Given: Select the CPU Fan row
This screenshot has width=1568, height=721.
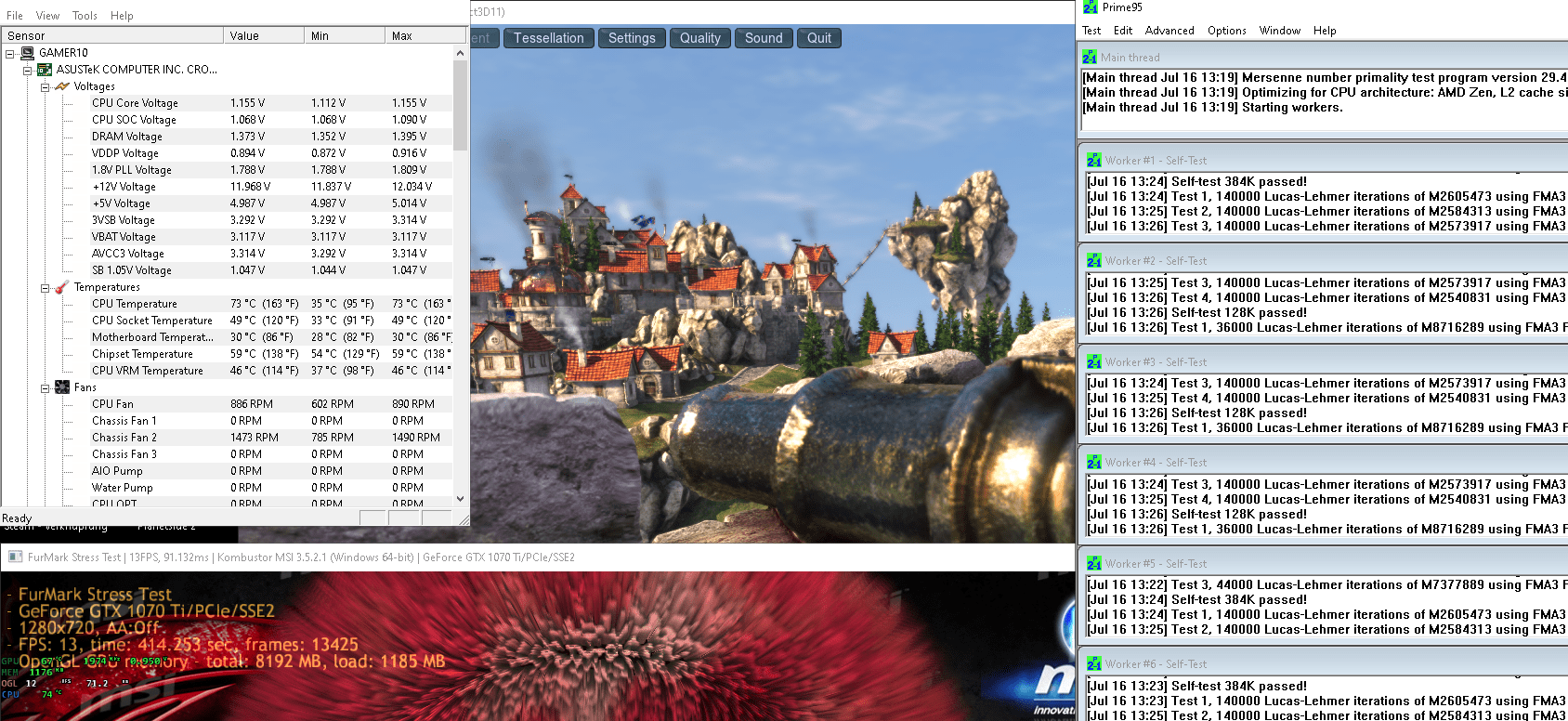Looking at the screenshot, I should tap(271, 404).
